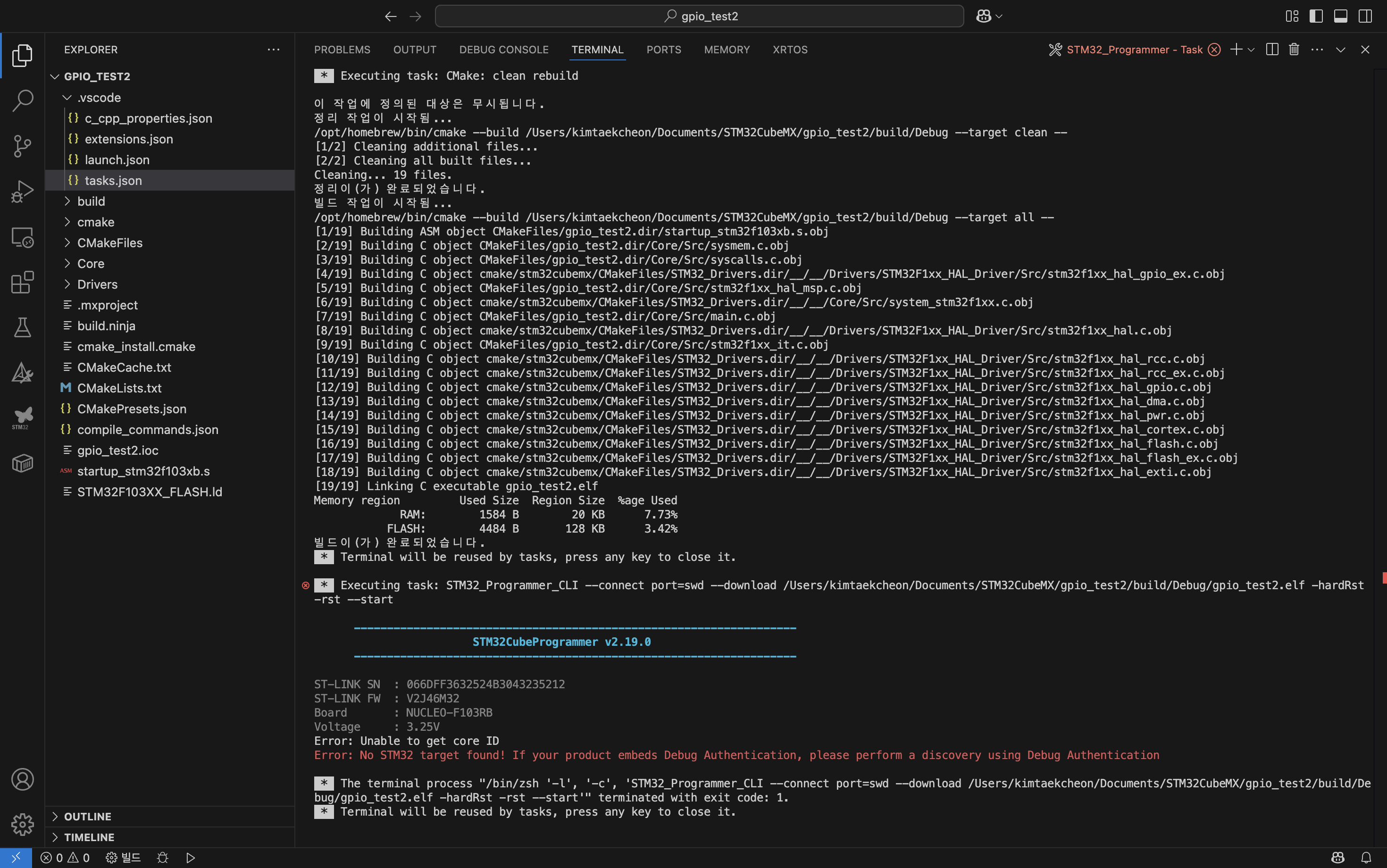This screenshot has width=1387, height=868.
Task: Click the launch play icon in status bar
Action: pyautogui.click(x=191, y=857)
